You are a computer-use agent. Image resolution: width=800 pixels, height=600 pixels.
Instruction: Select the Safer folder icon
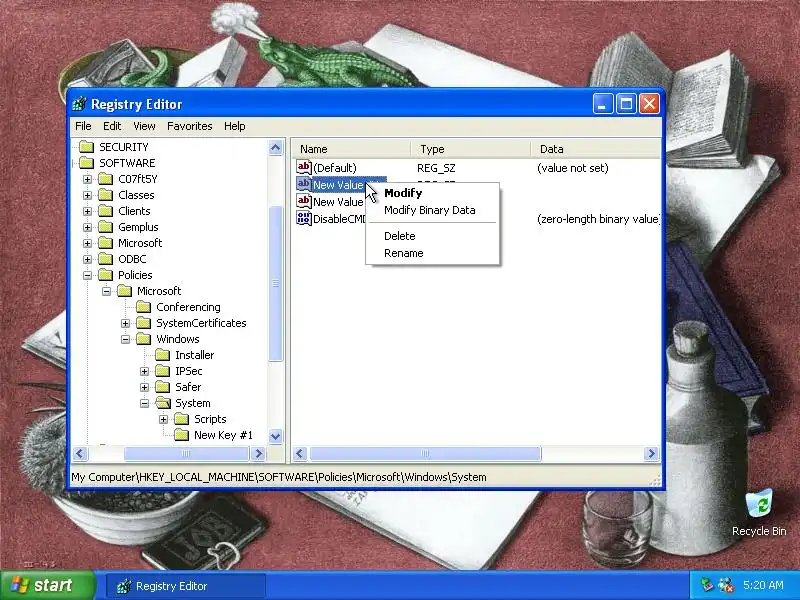[163, 387]
